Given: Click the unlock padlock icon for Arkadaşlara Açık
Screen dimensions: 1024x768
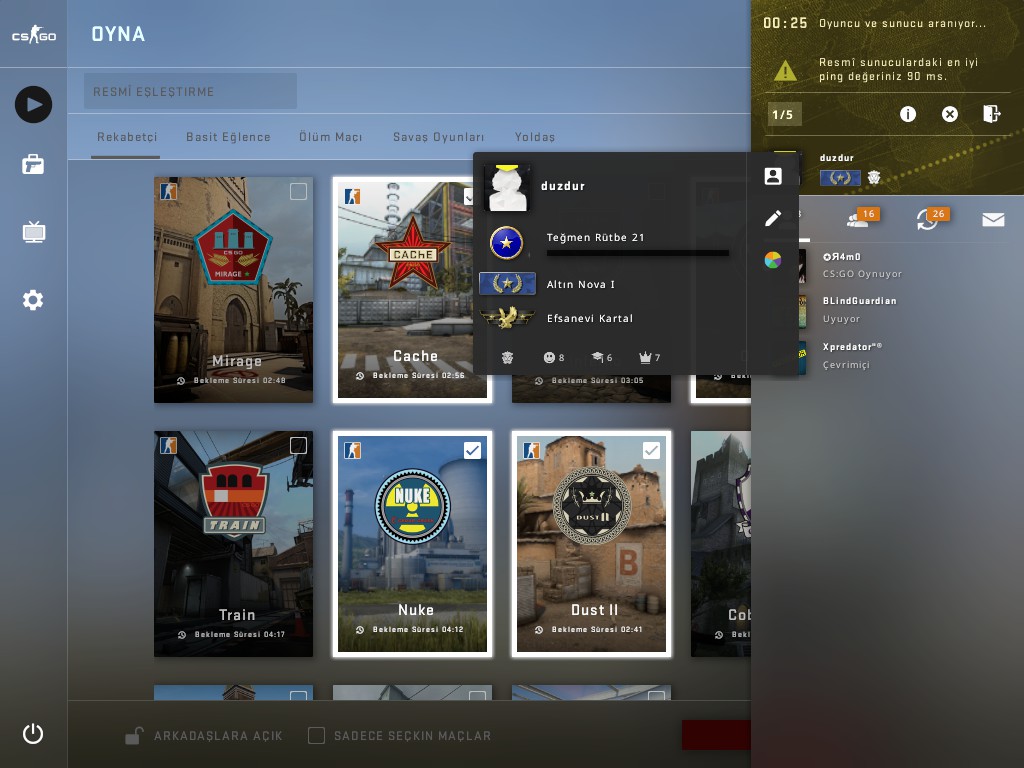Looking at the screenshot, I should pos(134,735).
